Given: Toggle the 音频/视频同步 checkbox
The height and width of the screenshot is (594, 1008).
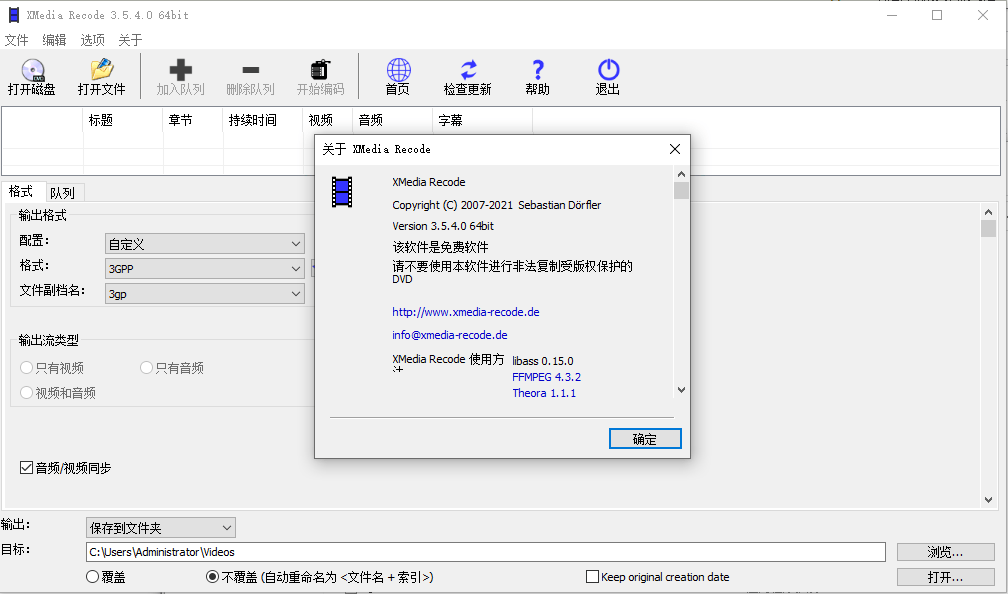Looking at the screenshot, I should [25, 467].
